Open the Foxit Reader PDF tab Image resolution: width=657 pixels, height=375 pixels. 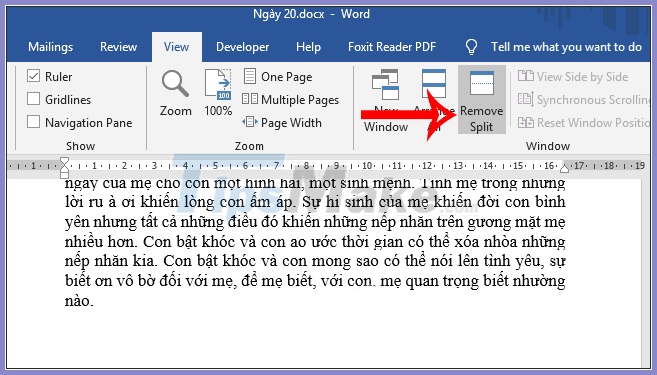[x=392, y=47]
